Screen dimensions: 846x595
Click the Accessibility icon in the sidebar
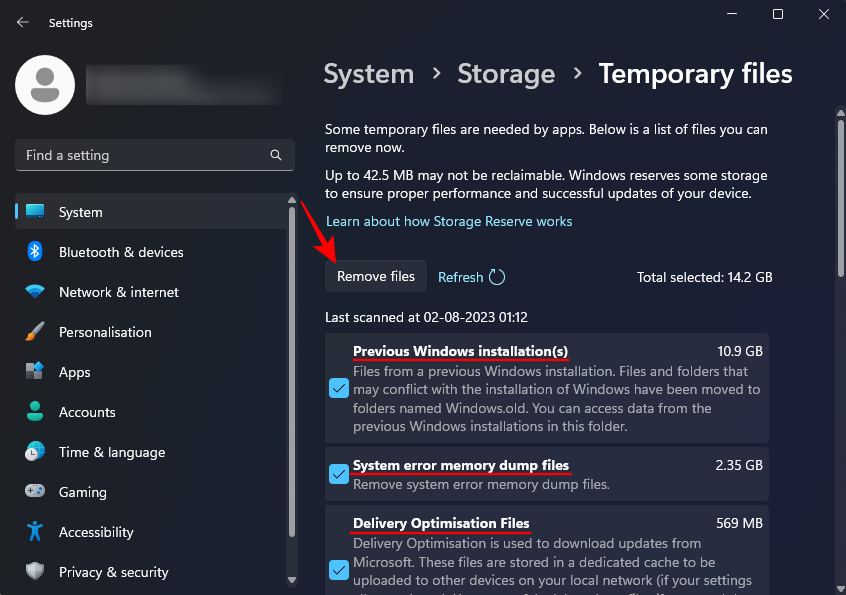click(x=33, y=532)
